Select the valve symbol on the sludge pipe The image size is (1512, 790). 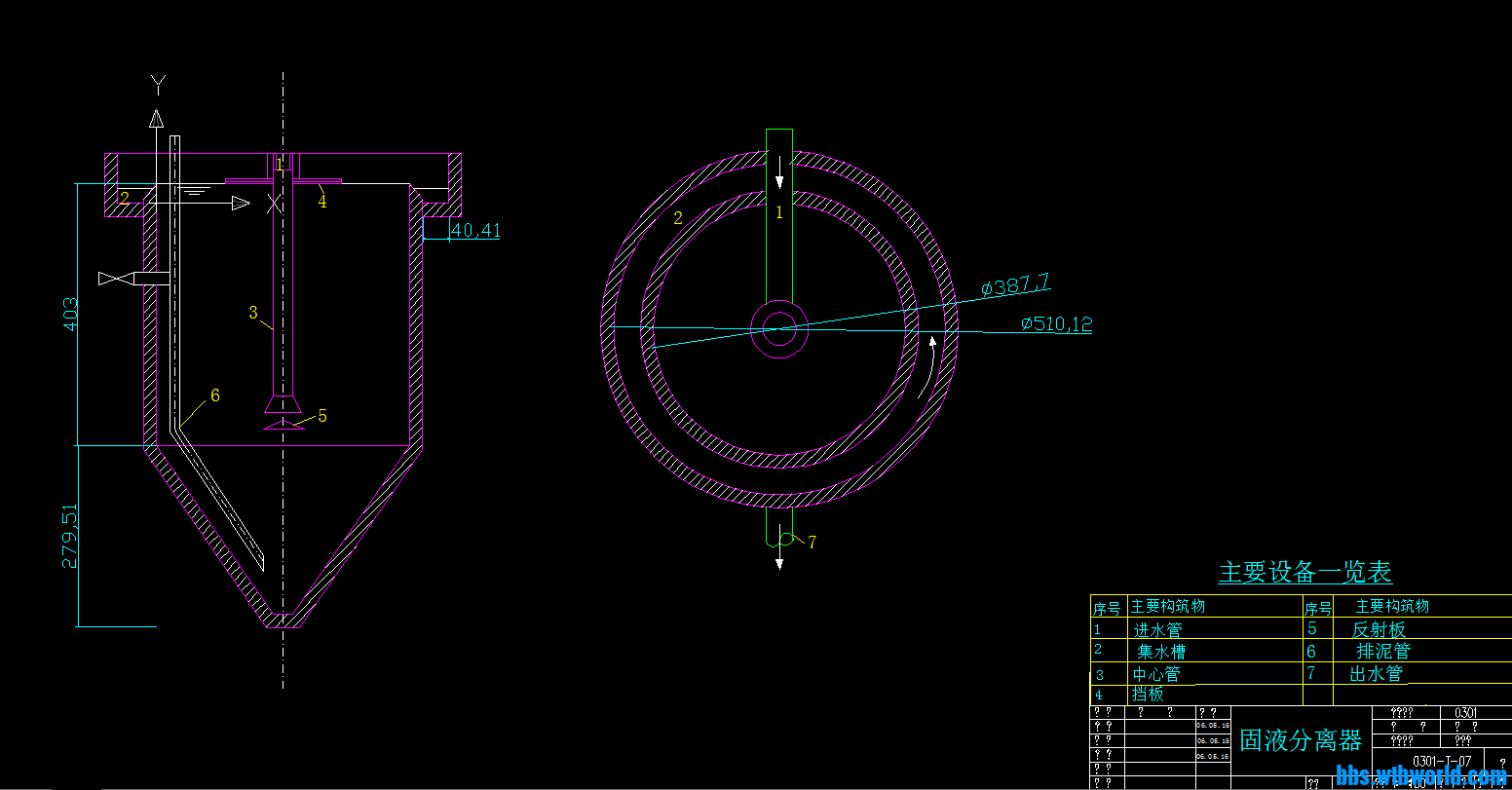tap(116, 279)
